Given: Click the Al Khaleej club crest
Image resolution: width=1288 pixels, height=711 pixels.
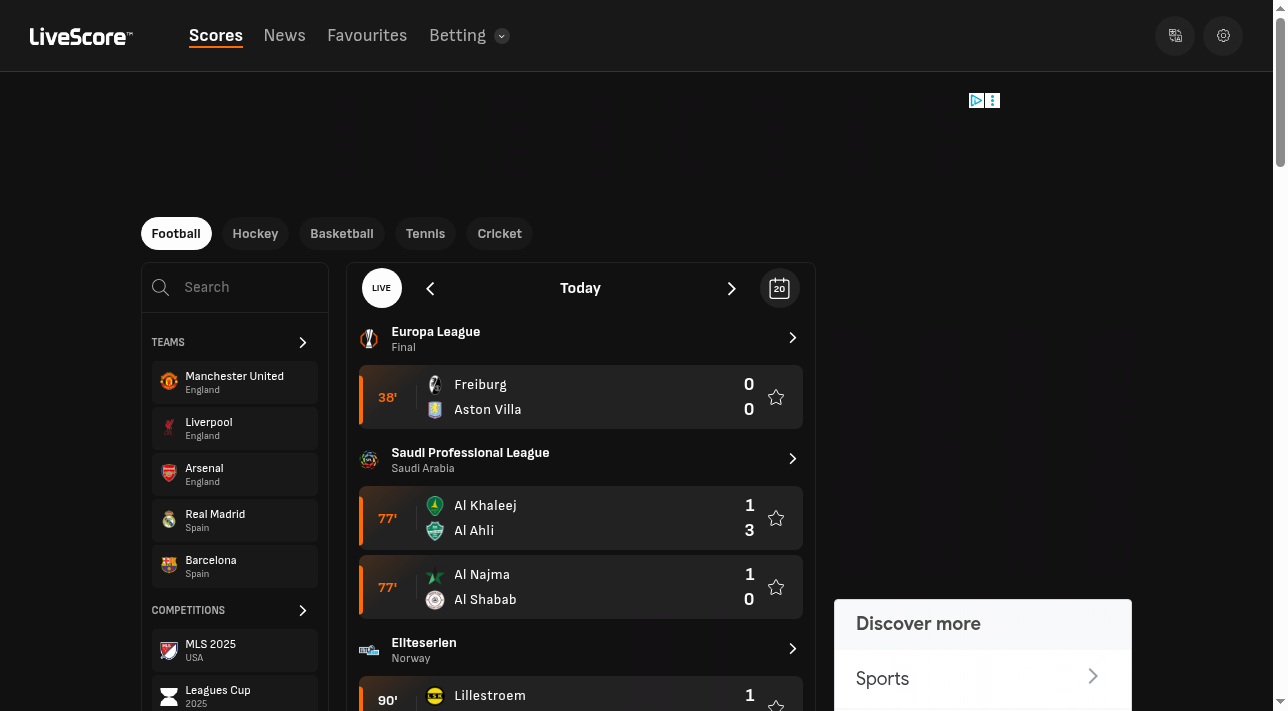Looking at the screenshot, I should pyautogui.click(x=435, y=506).
